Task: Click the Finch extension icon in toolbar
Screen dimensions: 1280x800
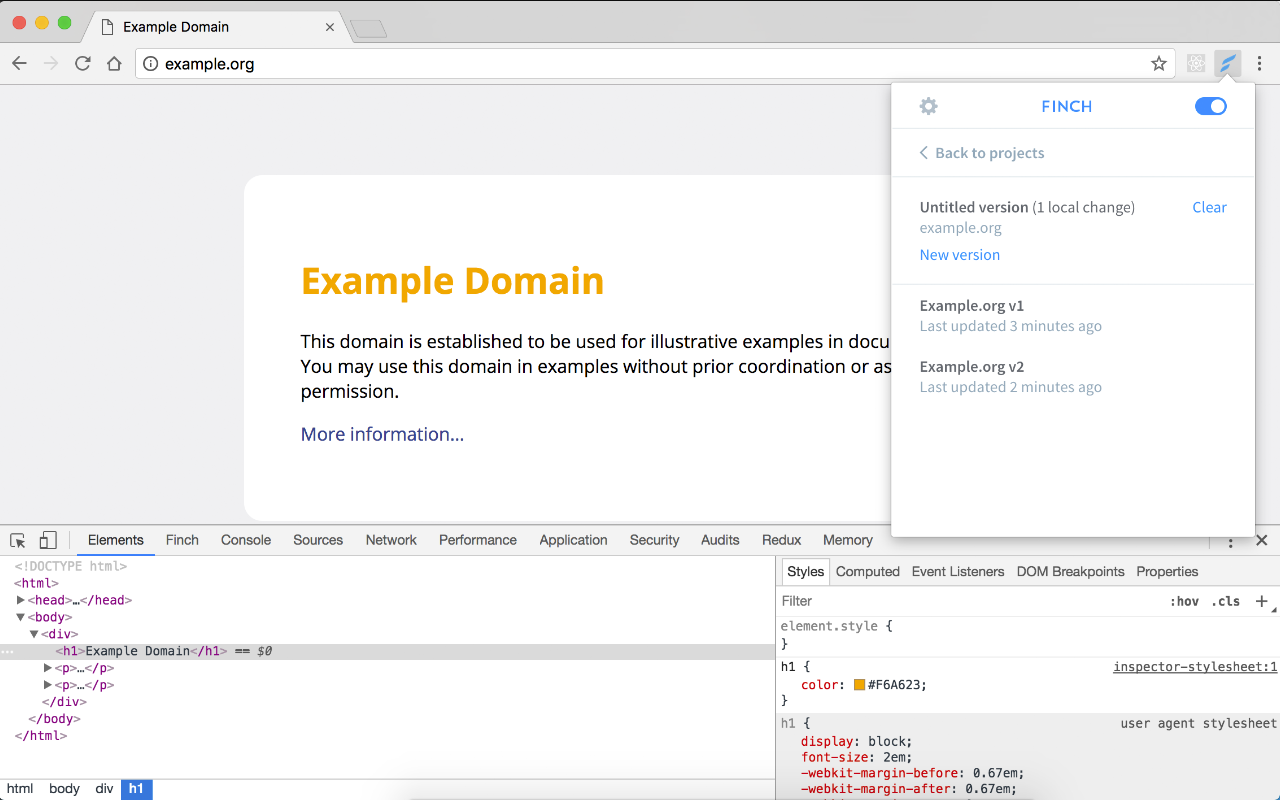Action: [1228, 64]
